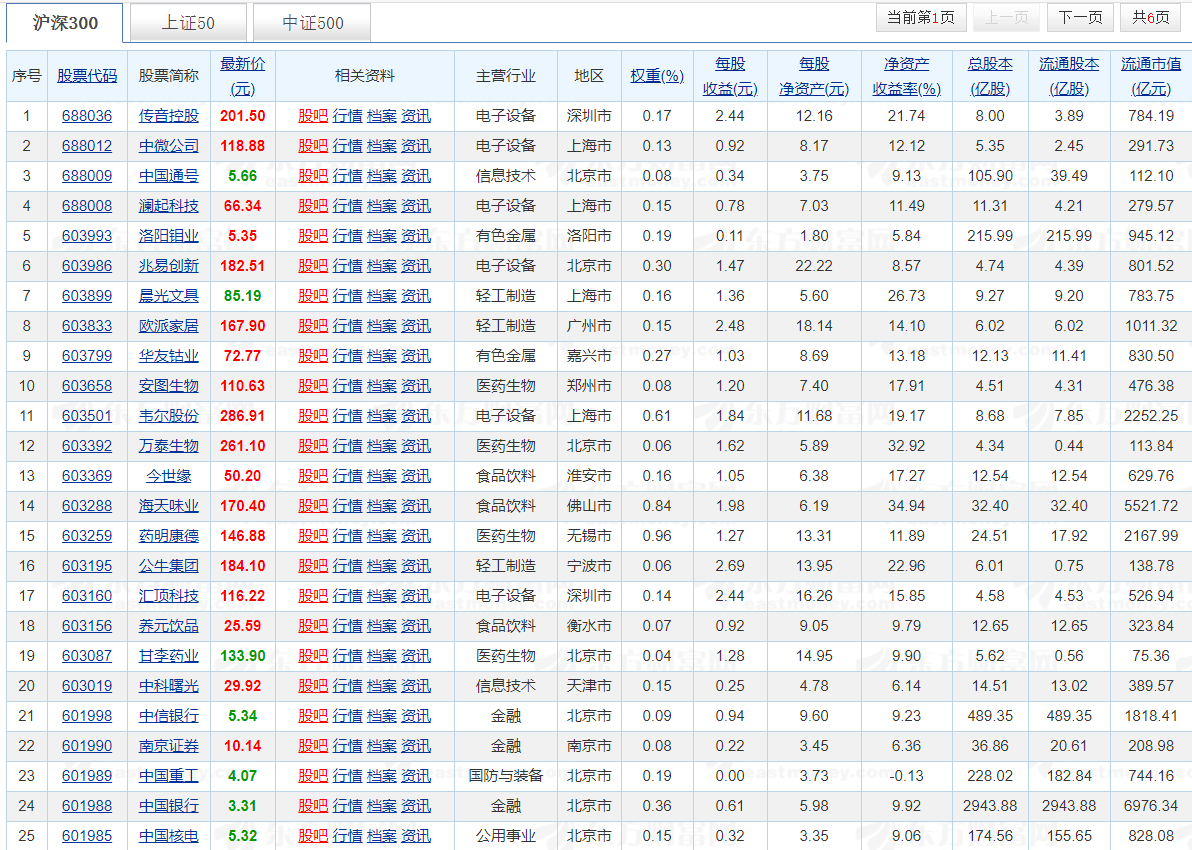Open 股吧 link for 药明康德
The width and height of the screenshot is (1192, 850).
point(312,536)
